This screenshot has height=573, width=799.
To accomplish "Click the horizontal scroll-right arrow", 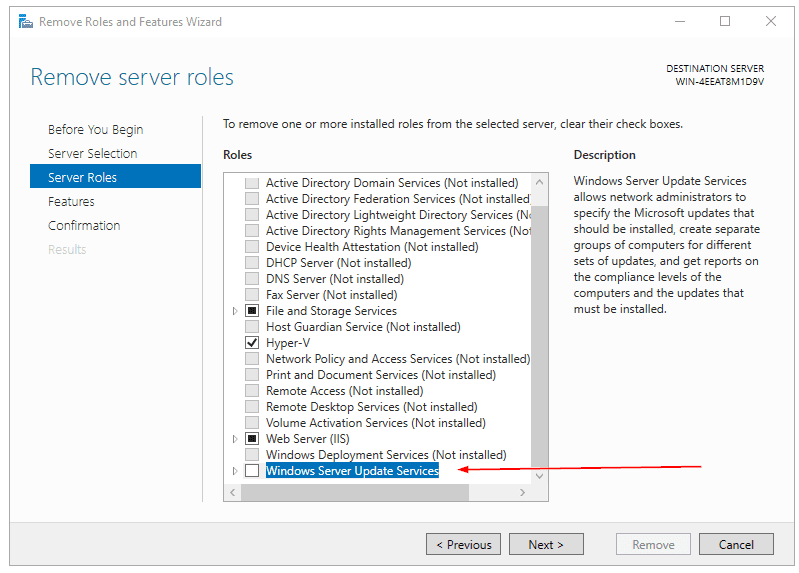I will [522, 492].
